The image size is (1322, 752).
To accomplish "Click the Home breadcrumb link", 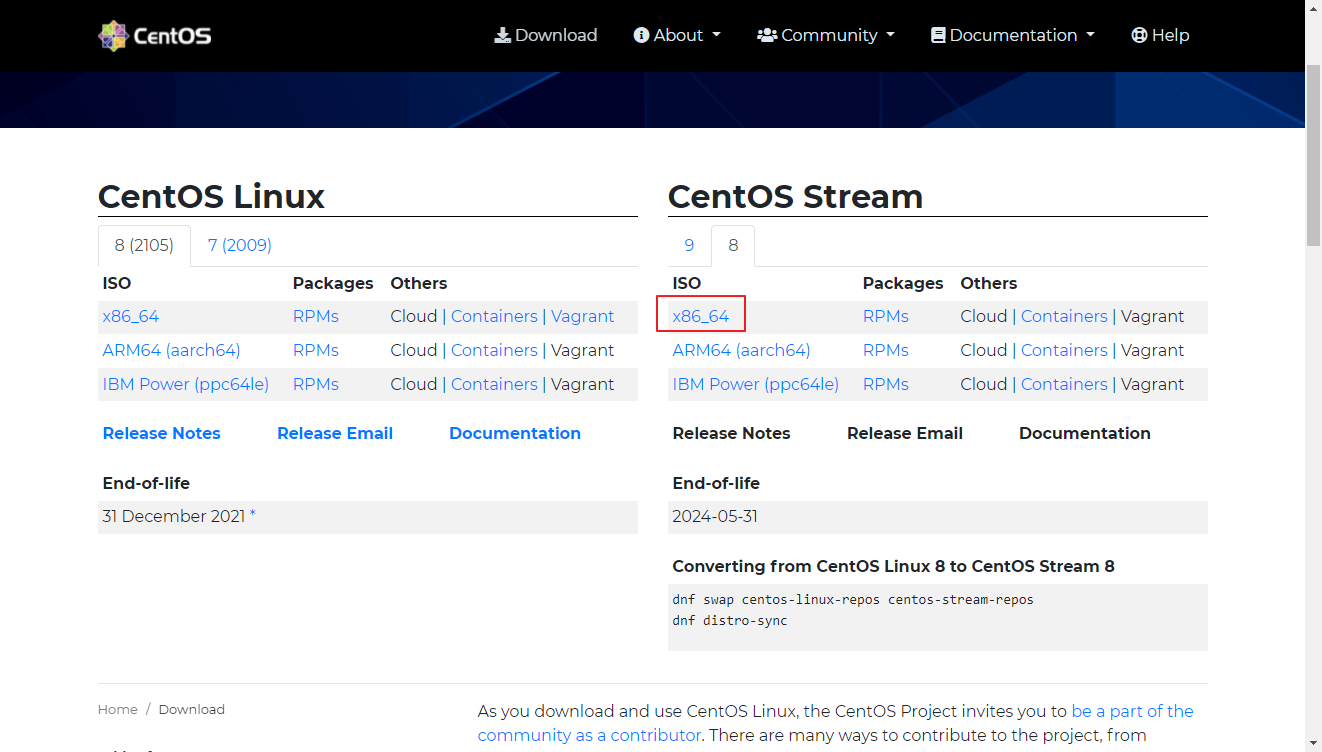I will click(117, 709).
